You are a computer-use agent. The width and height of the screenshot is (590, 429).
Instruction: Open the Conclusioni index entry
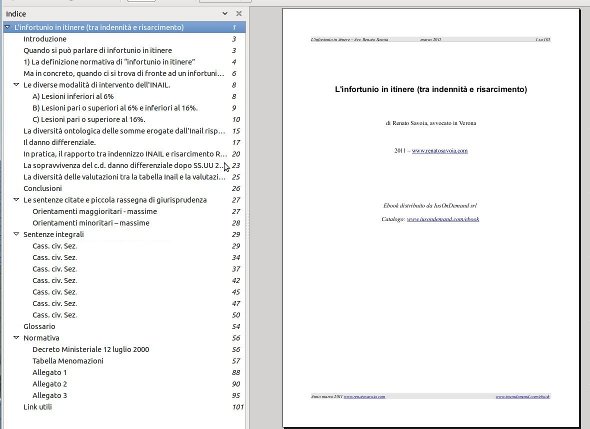pos(43,188)
